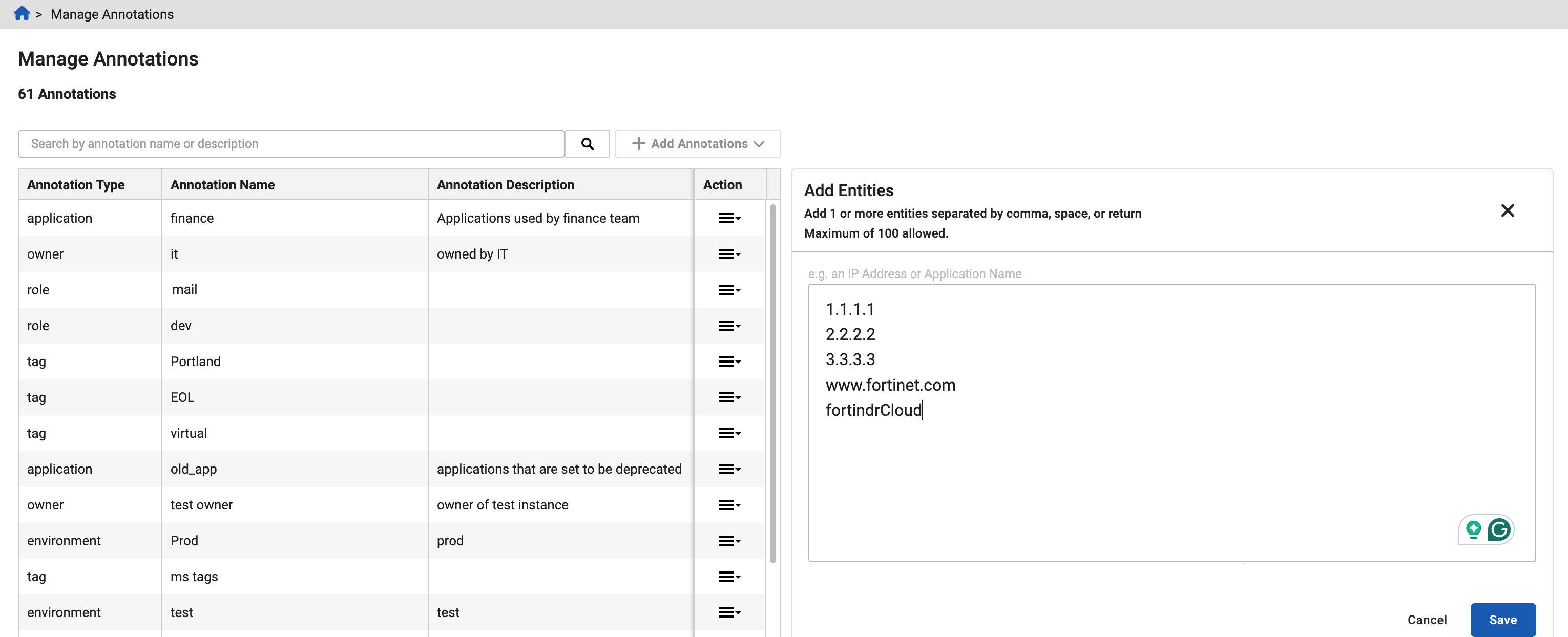Close the Add Entities panel
The image size is (1568, 637).
1507,210
